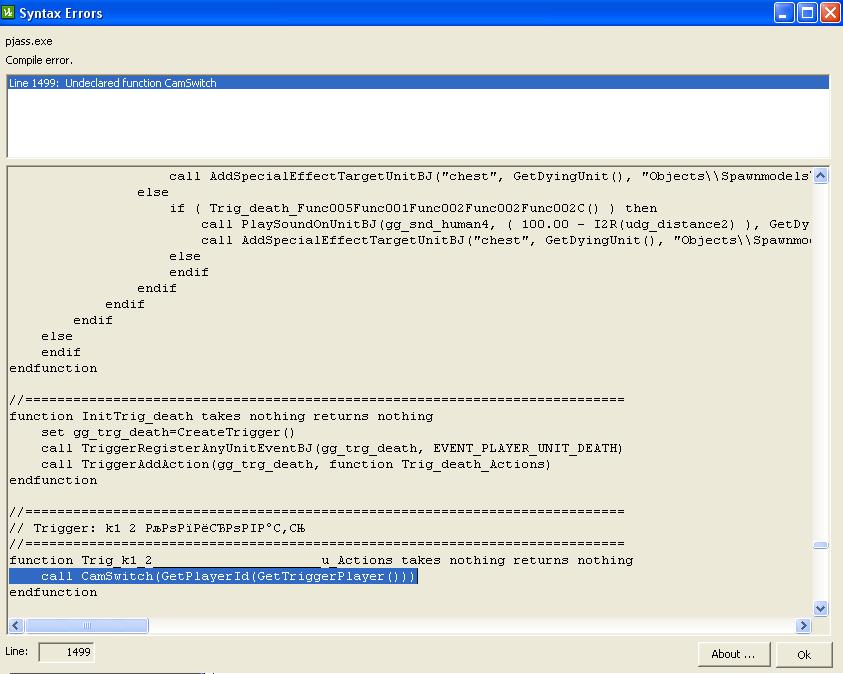Close the Syntax Errors window
This screenshot has height=674, width=843.
pos(830,13)
